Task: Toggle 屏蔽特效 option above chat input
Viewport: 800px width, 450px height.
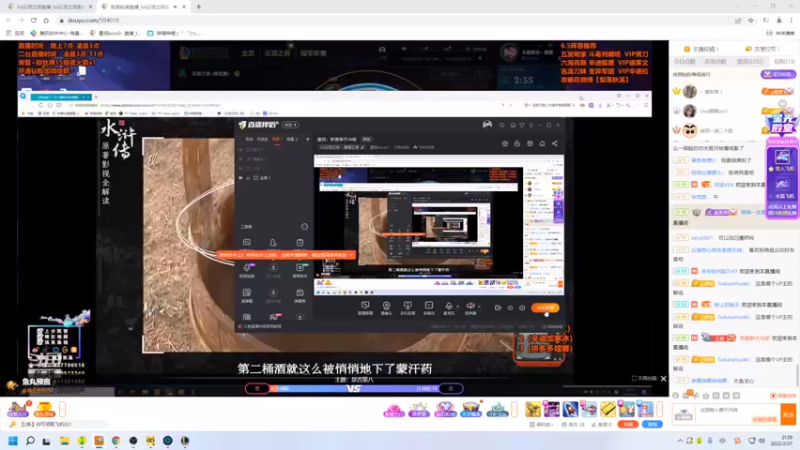Action: [782, 395]
